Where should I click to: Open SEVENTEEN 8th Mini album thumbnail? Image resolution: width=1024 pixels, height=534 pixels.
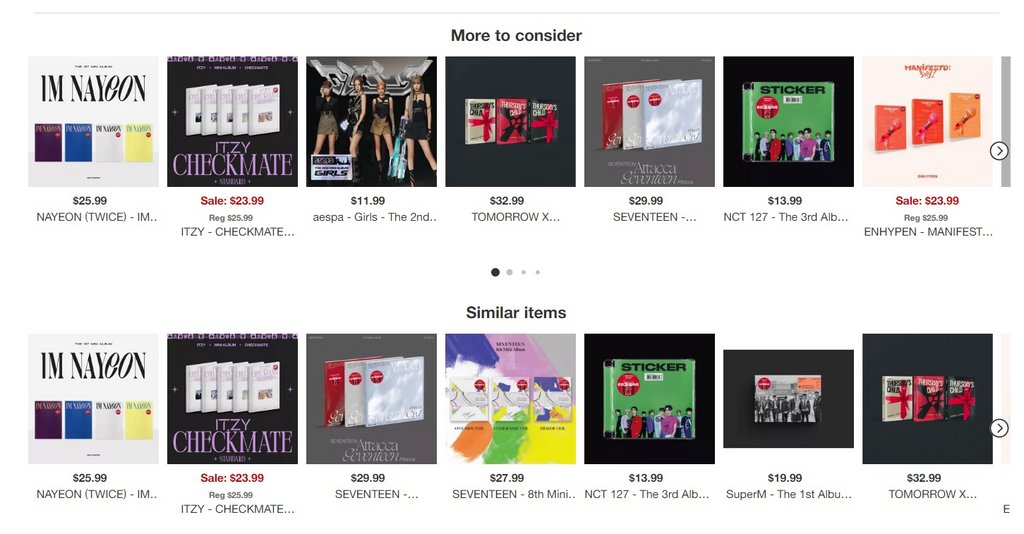pos(511,399)
